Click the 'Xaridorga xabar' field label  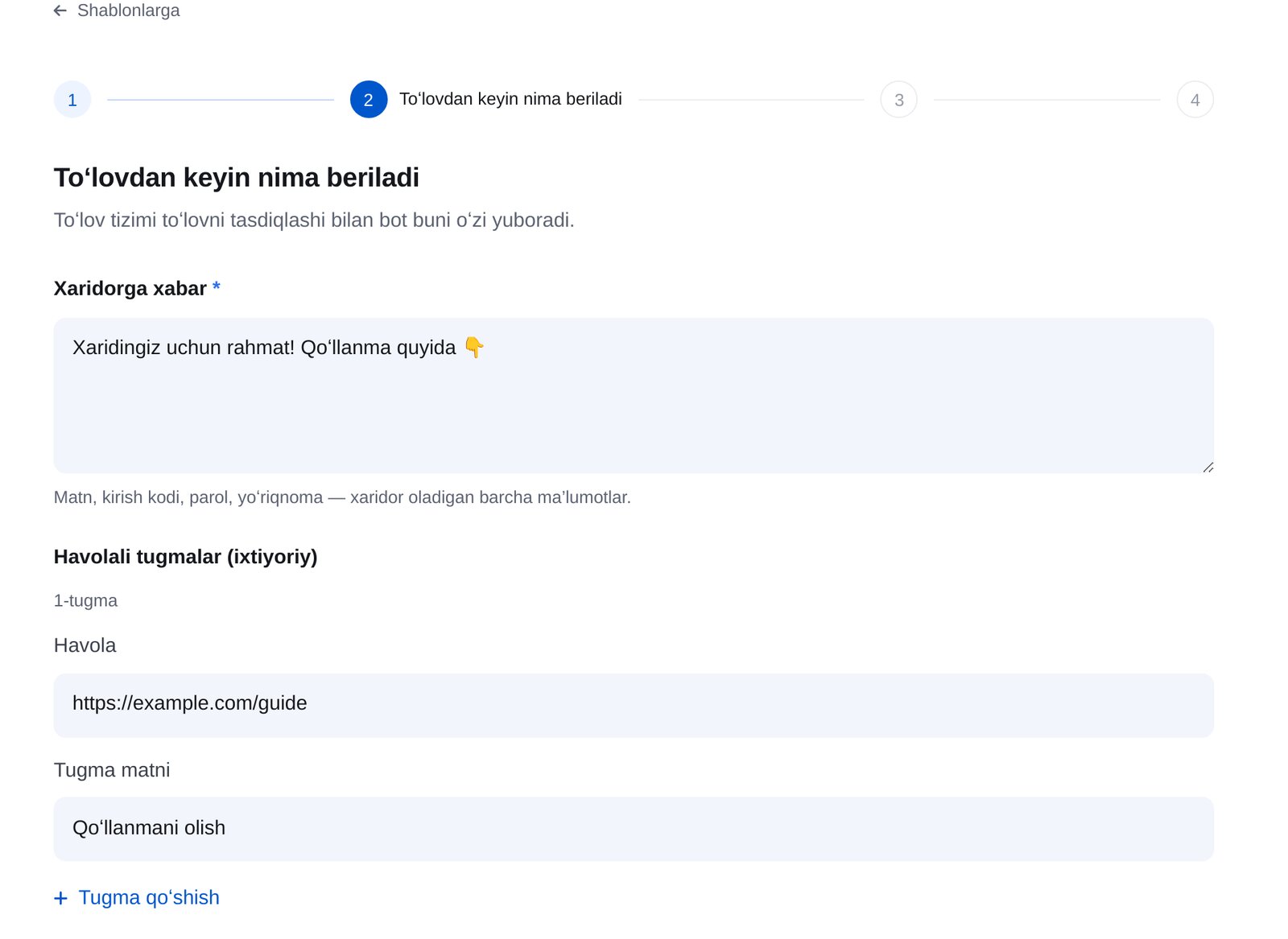(130, 288)
